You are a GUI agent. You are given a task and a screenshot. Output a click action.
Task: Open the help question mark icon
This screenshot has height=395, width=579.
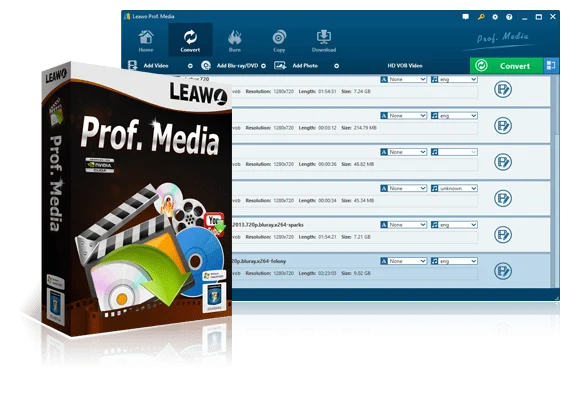click(x=509, y=17)
